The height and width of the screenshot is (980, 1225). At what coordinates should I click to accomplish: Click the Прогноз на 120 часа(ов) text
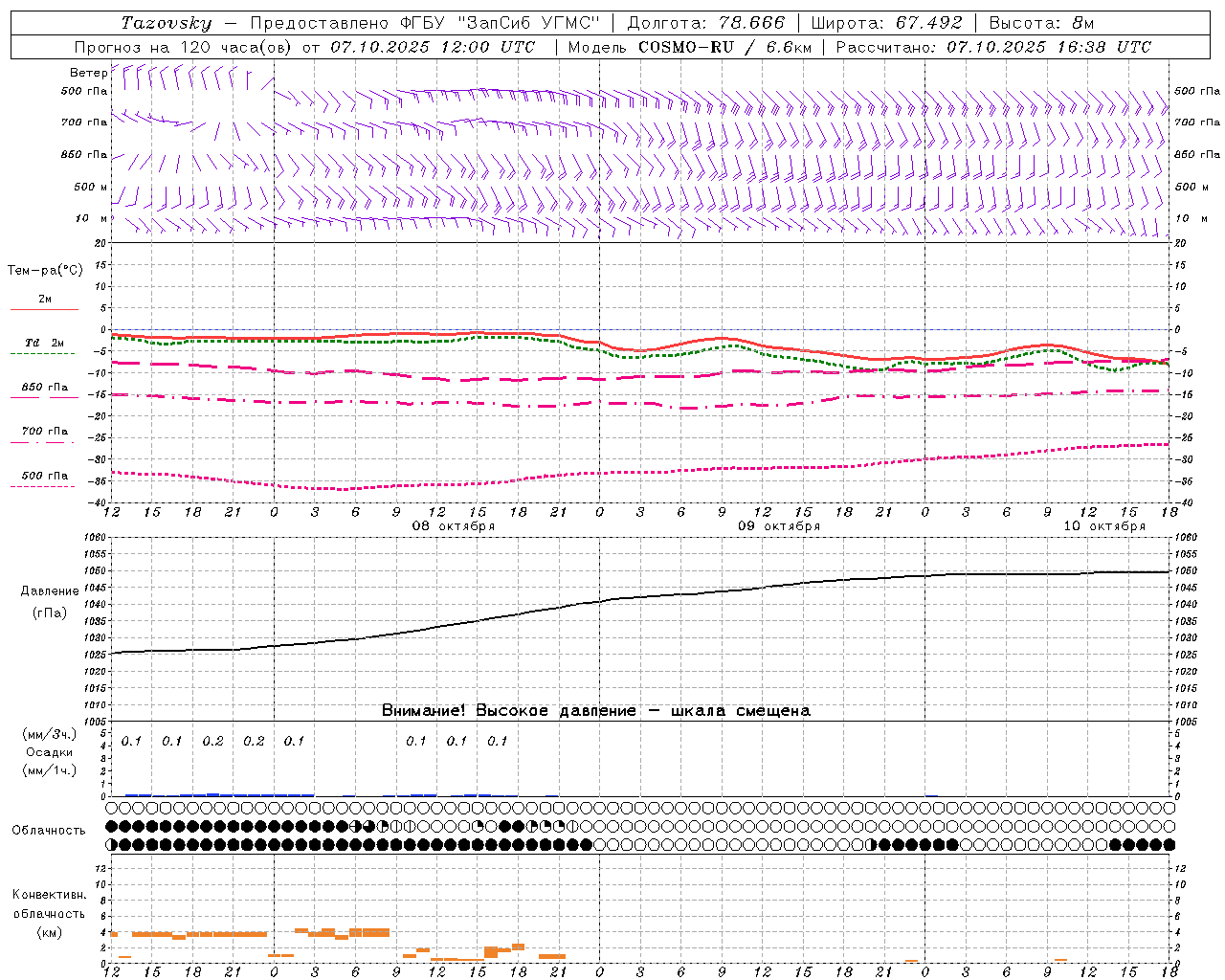(185, 47)
